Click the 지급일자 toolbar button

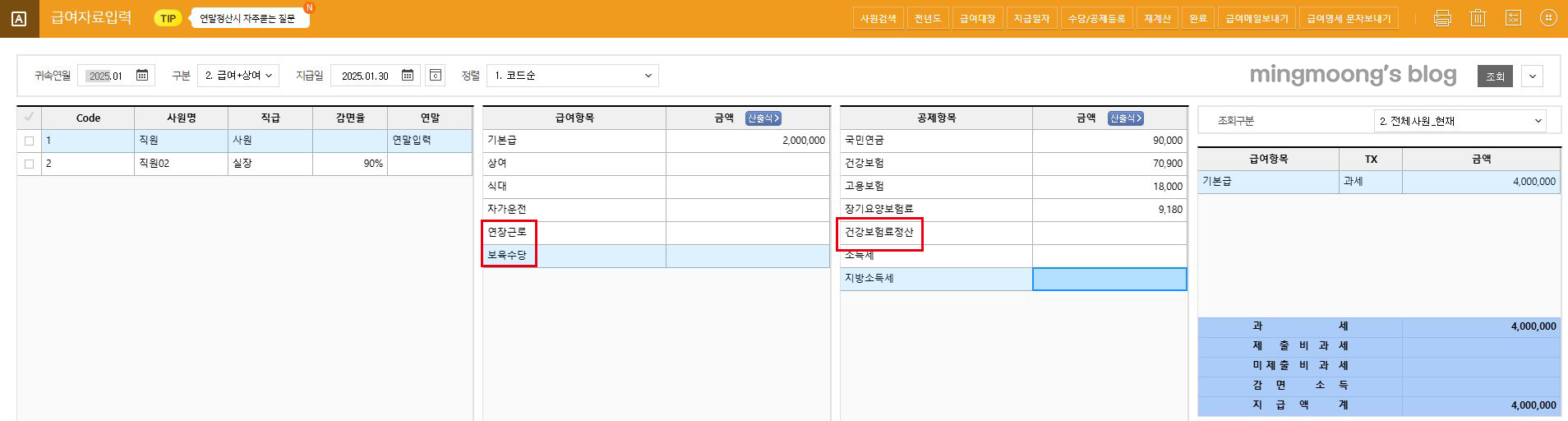pyautogui.click(x=1031, y=18)
